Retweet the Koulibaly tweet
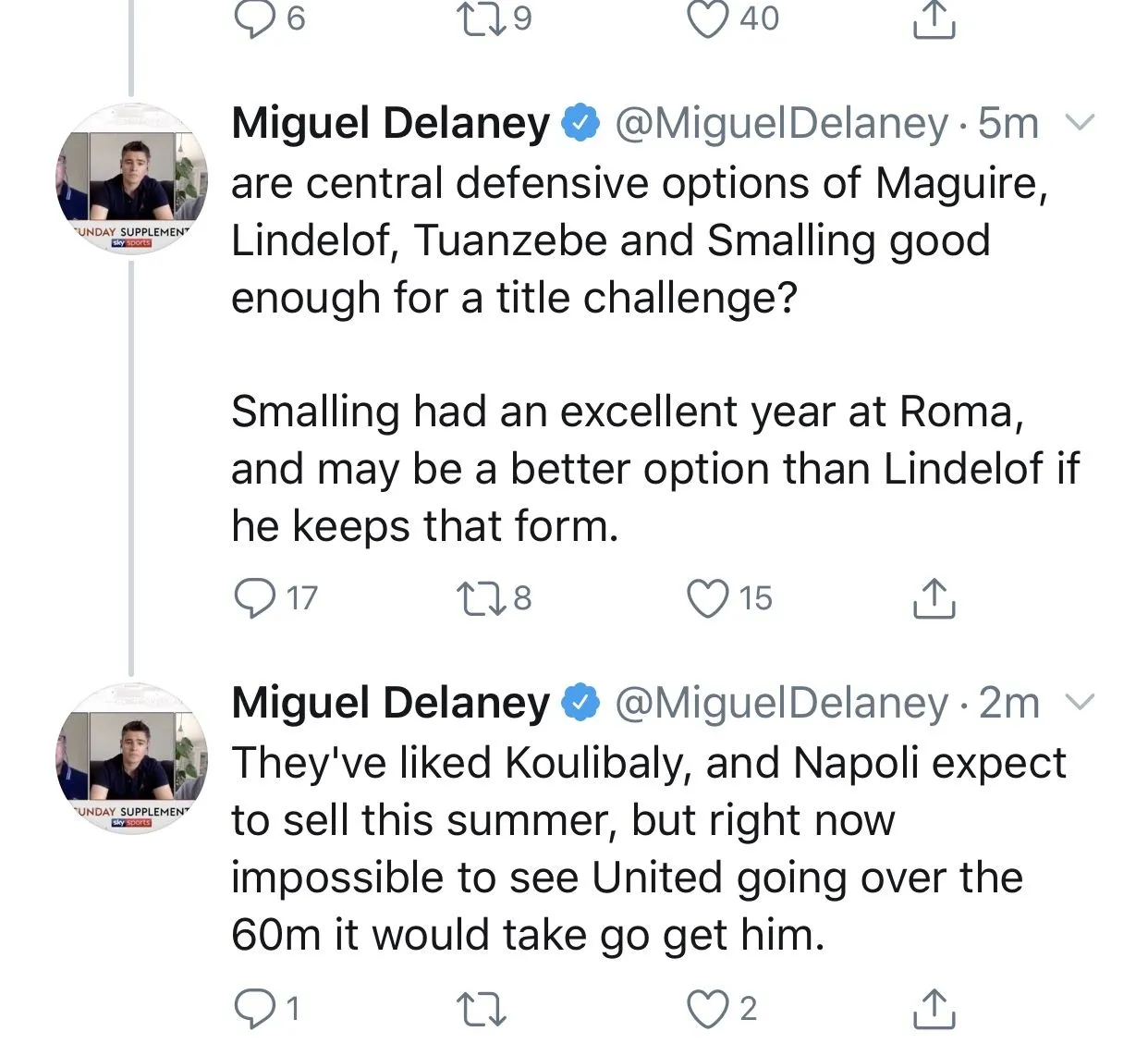Screen dimensions: 1148x1056 [x=482, y=1008]
